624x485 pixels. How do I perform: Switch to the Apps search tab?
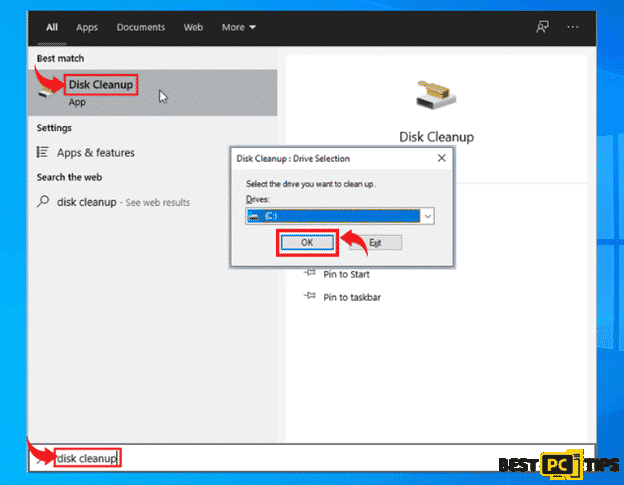(x=87, y=27)
